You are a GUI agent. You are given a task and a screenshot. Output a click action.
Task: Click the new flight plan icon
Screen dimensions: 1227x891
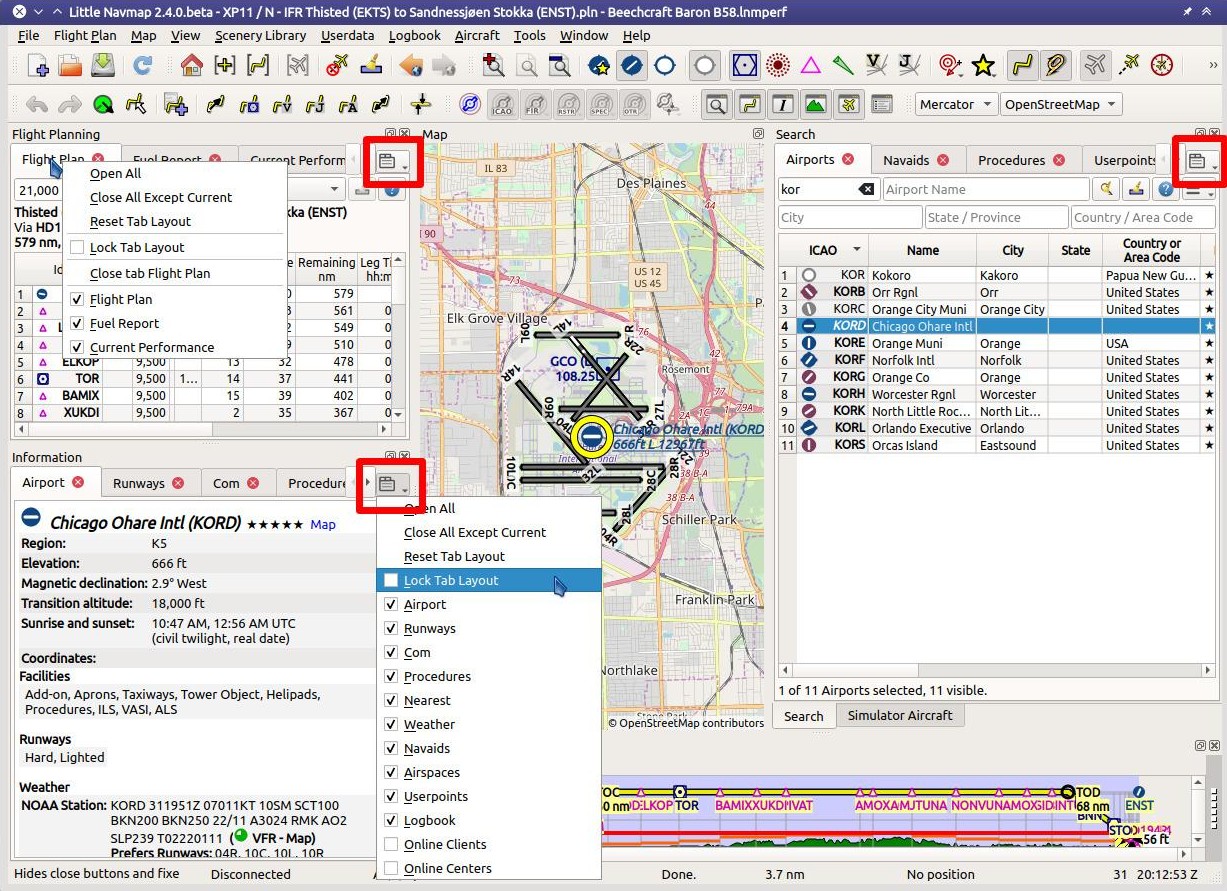click(x=38, y=67)
